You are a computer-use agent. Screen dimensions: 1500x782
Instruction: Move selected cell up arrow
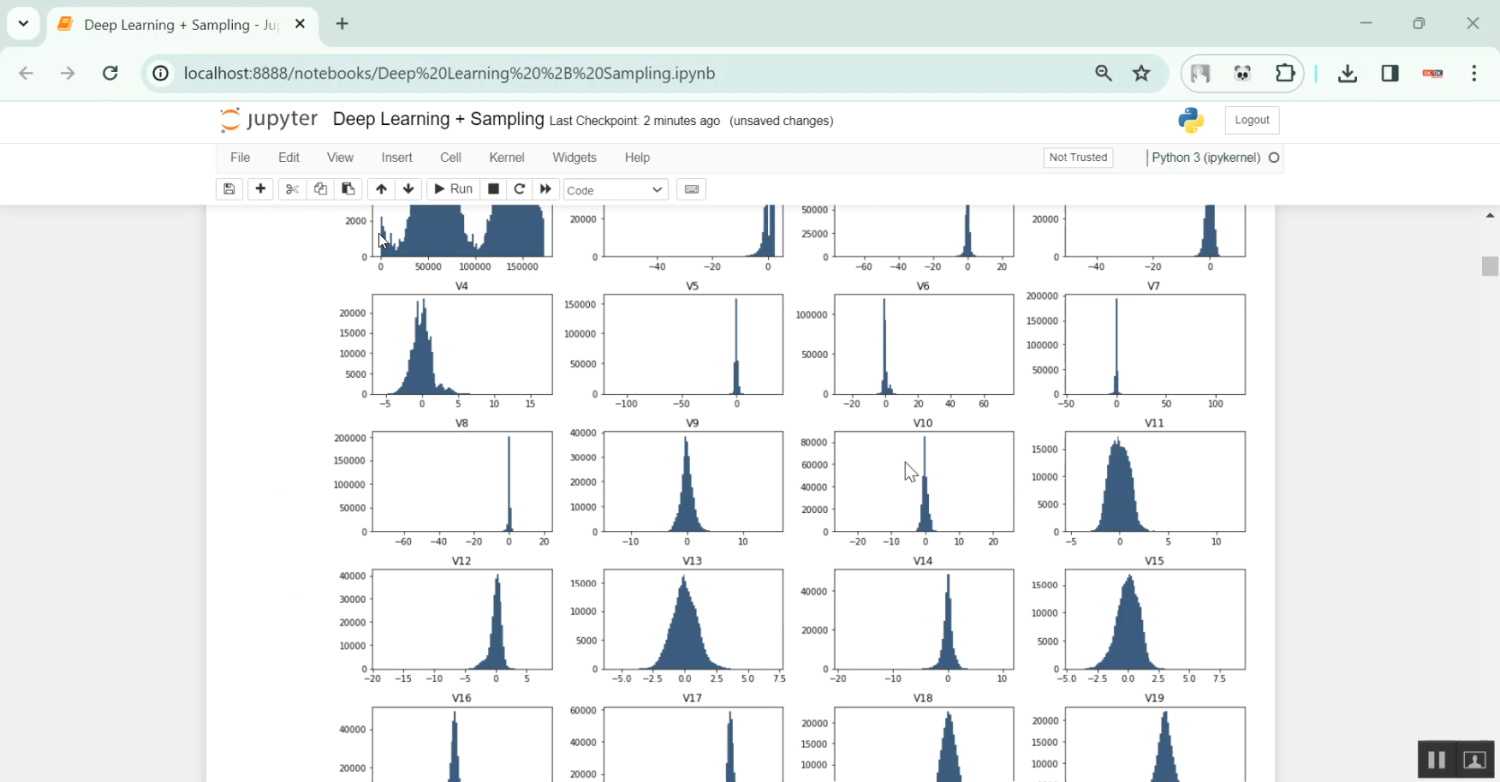coord(381,189)
